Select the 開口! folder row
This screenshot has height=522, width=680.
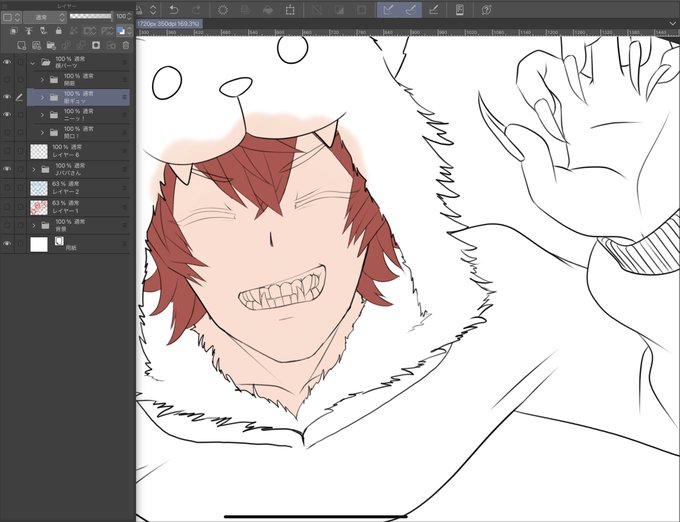coord(78,132)
